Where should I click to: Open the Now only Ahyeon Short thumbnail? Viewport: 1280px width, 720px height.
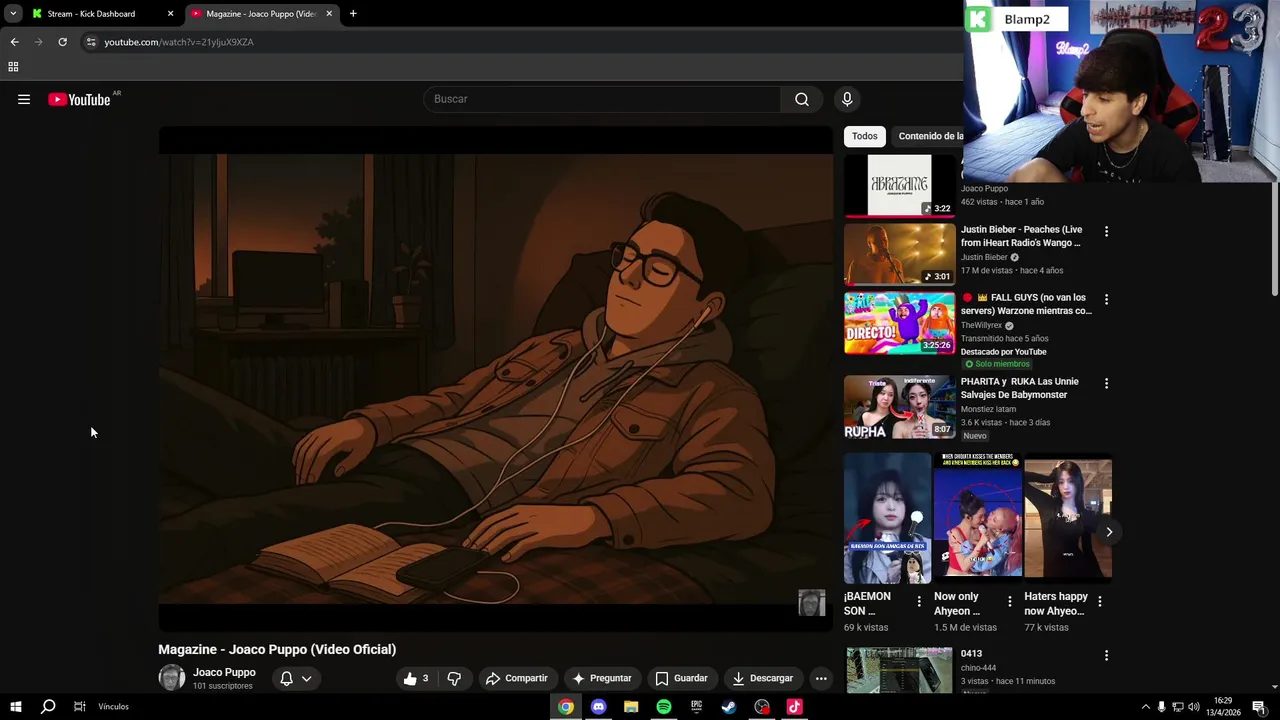coord(978,518)
